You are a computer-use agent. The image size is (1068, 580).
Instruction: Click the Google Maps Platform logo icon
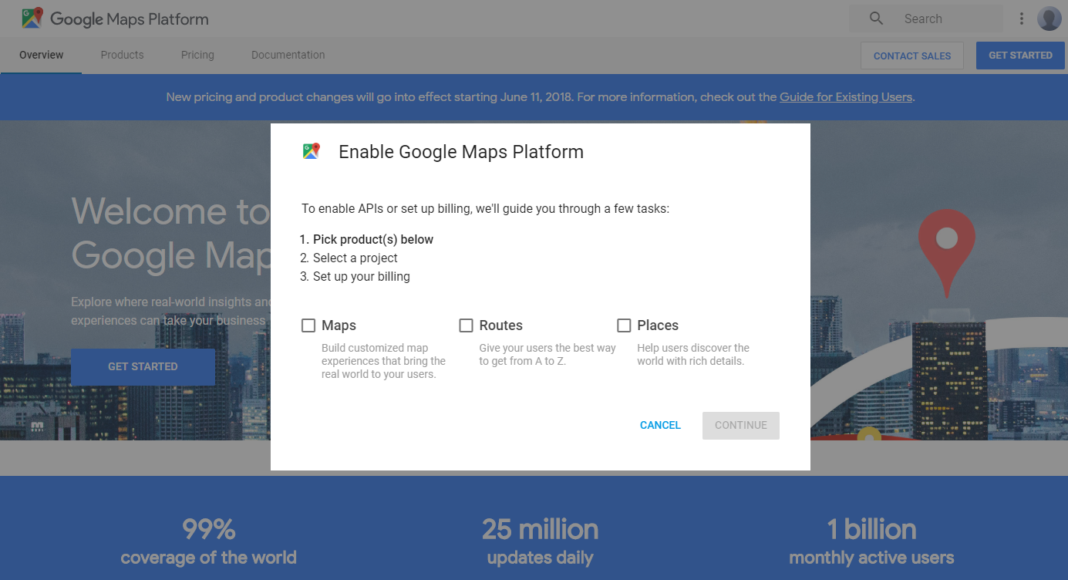point(32,18)
